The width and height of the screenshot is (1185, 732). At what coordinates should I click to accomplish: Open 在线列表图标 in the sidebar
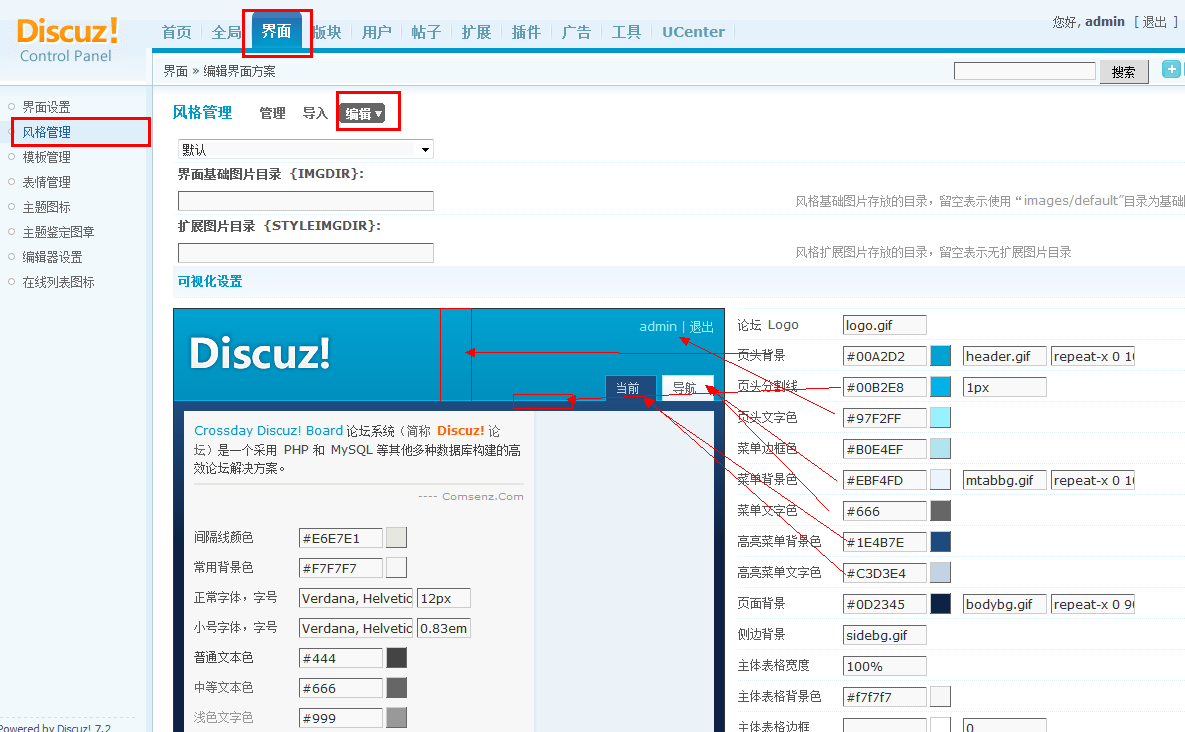pyautogui.click(x=58, y=282)
